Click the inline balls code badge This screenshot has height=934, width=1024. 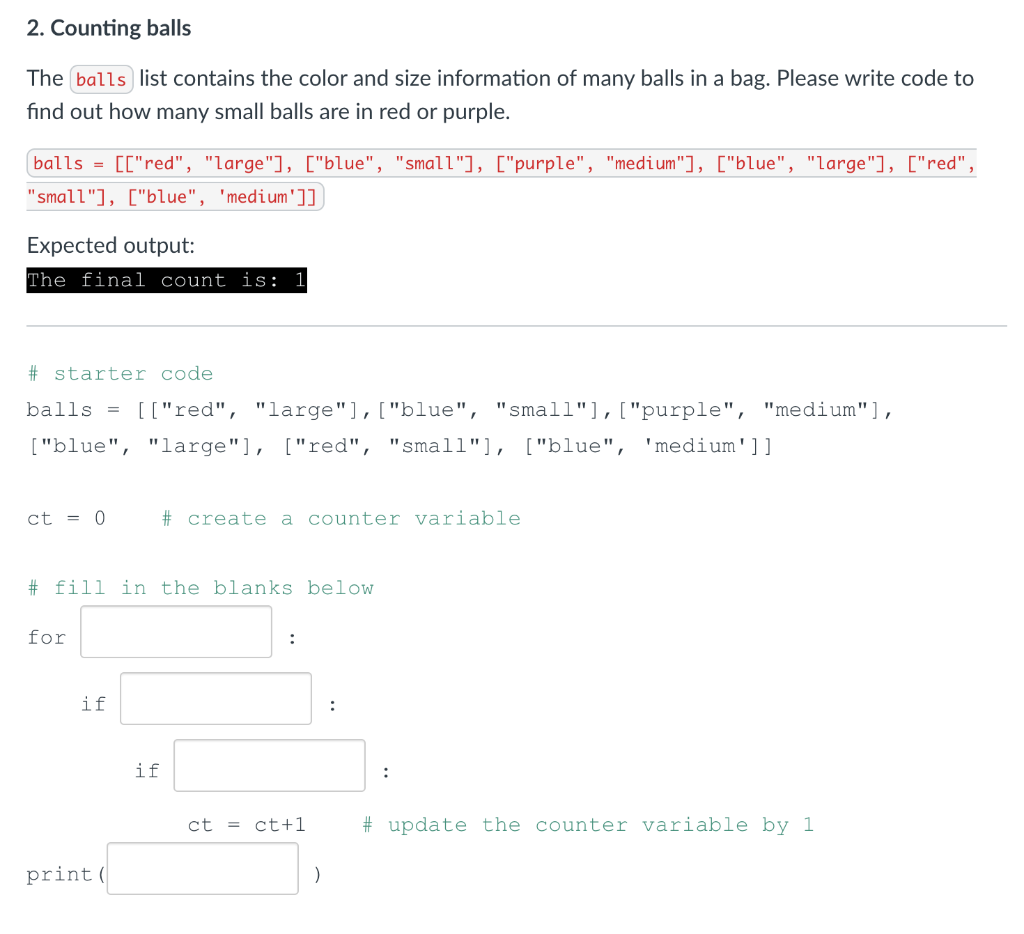[101, 79]
